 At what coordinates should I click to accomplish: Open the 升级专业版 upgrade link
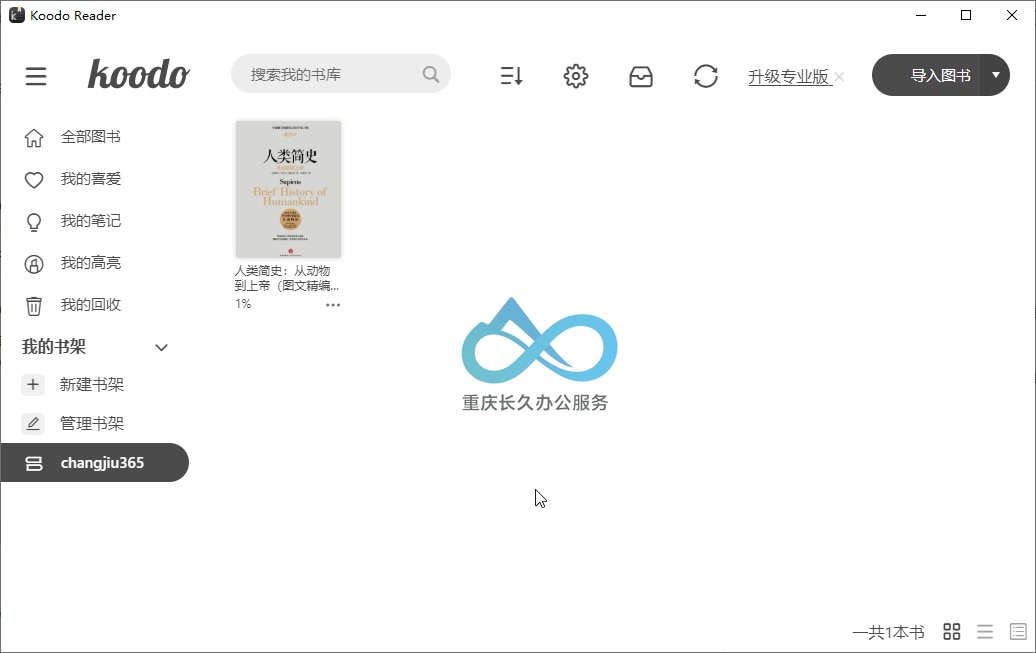pos(789,77)
